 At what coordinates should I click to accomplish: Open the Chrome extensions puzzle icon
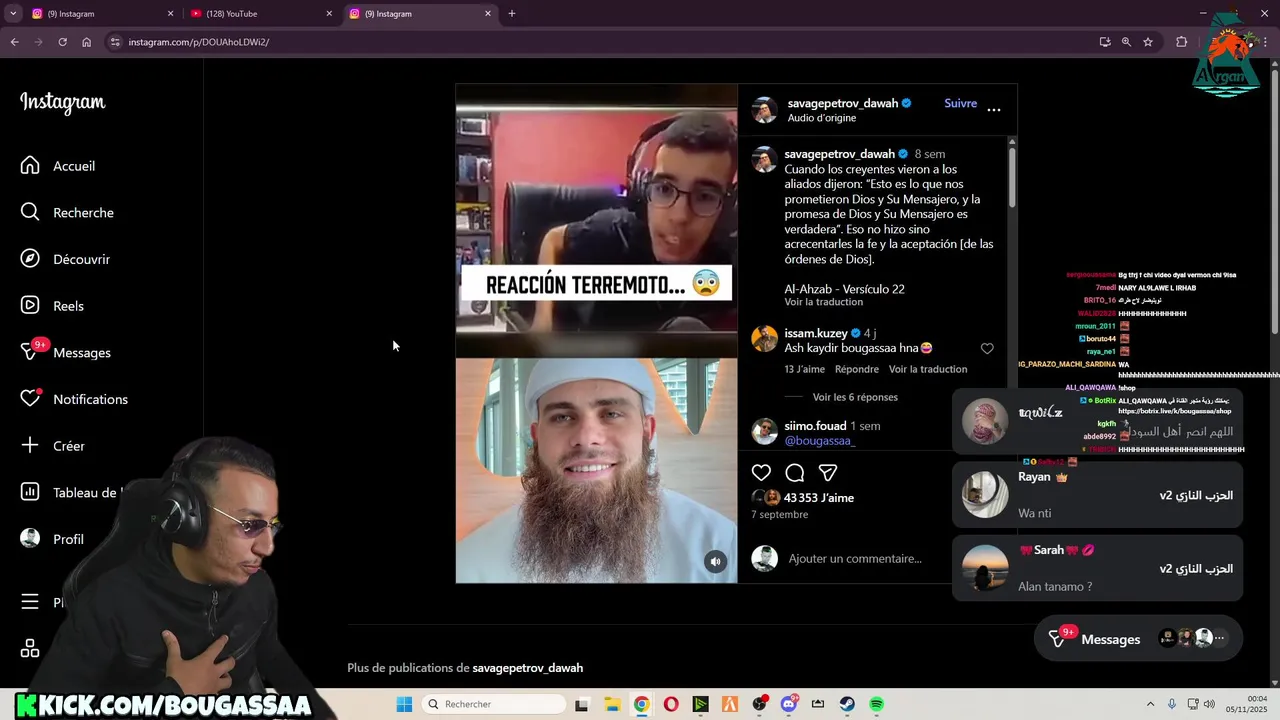pyautogui.click(x=1182, y=42)
